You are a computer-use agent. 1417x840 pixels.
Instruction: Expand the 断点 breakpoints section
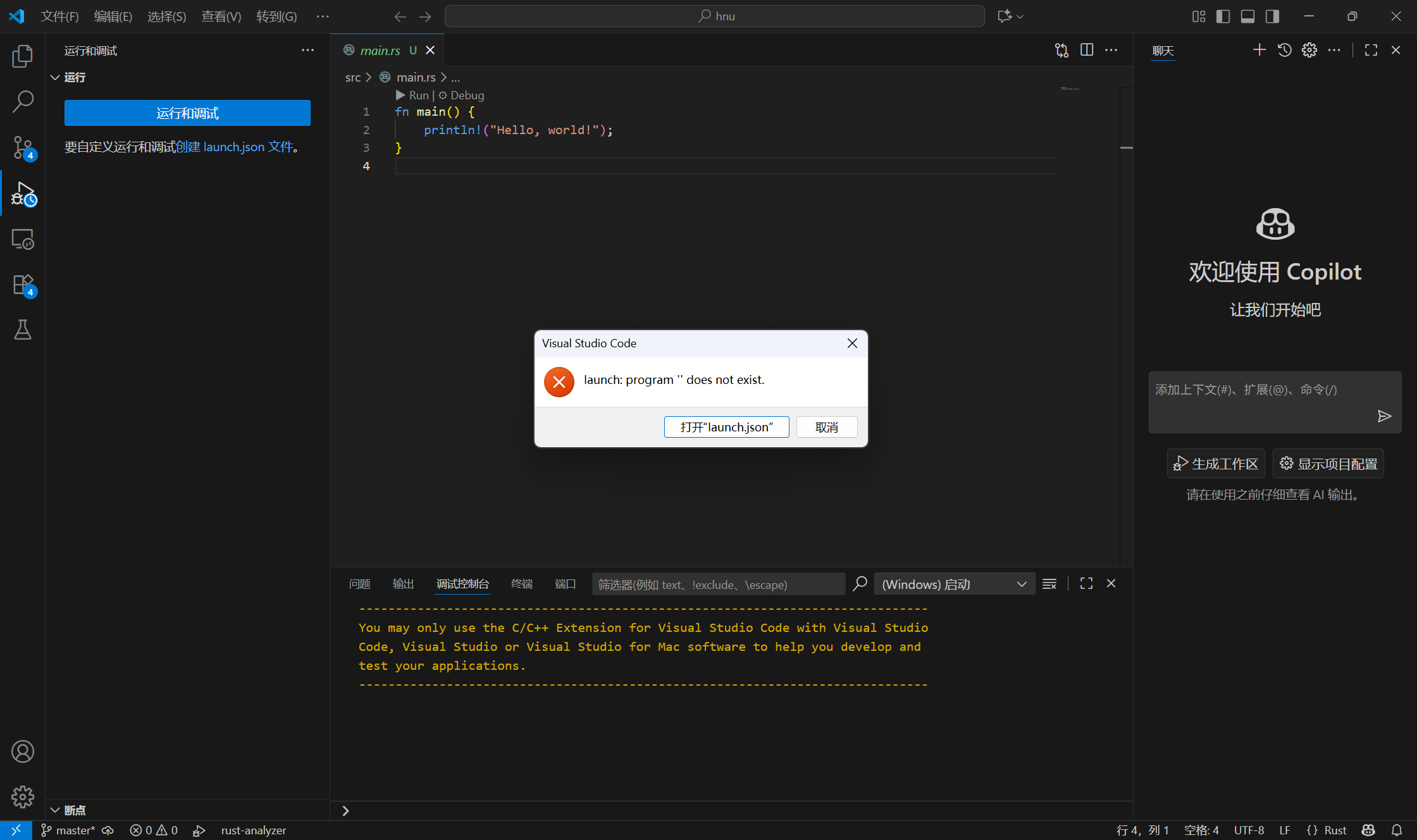pyautogui.click(x=68, y=810)
